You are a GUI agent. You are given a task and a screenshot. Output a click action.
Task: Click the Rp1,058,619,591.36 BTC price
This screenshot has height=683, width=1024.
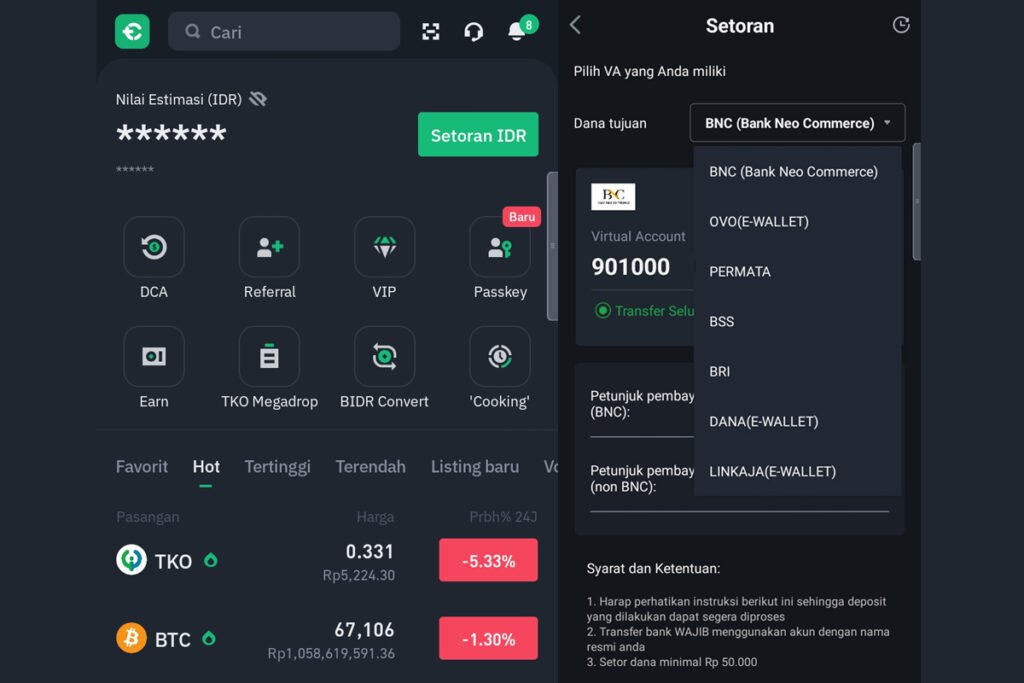[x=331, y=654]
